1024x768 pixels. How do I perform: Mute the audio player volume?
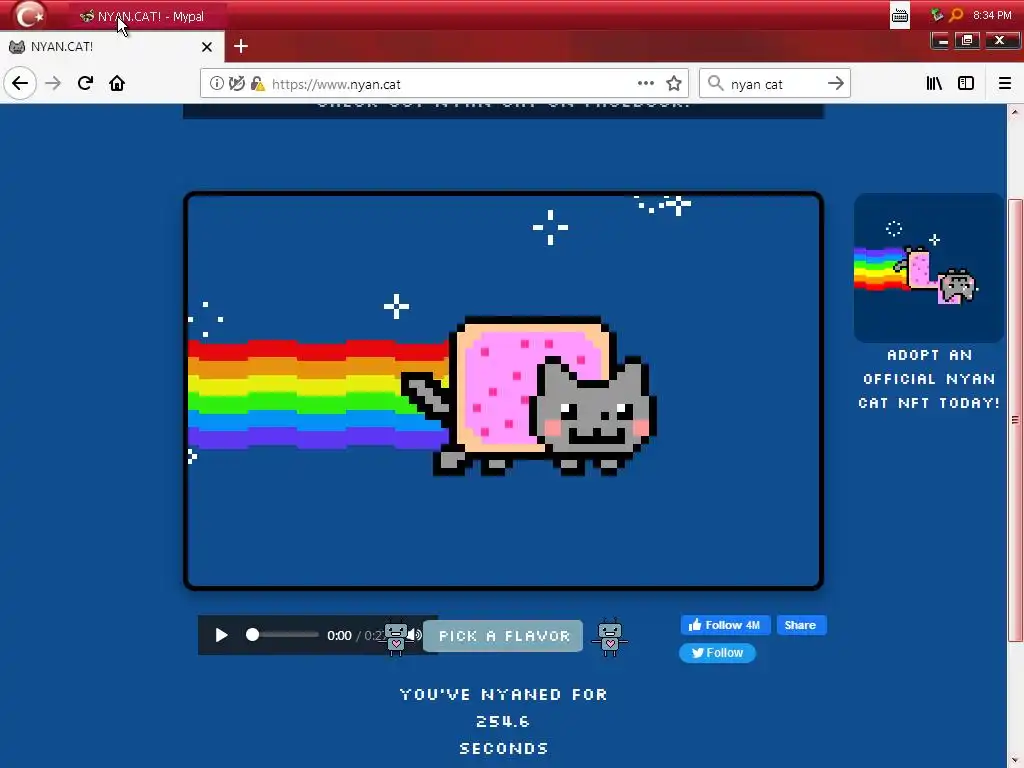coord(415,635)
